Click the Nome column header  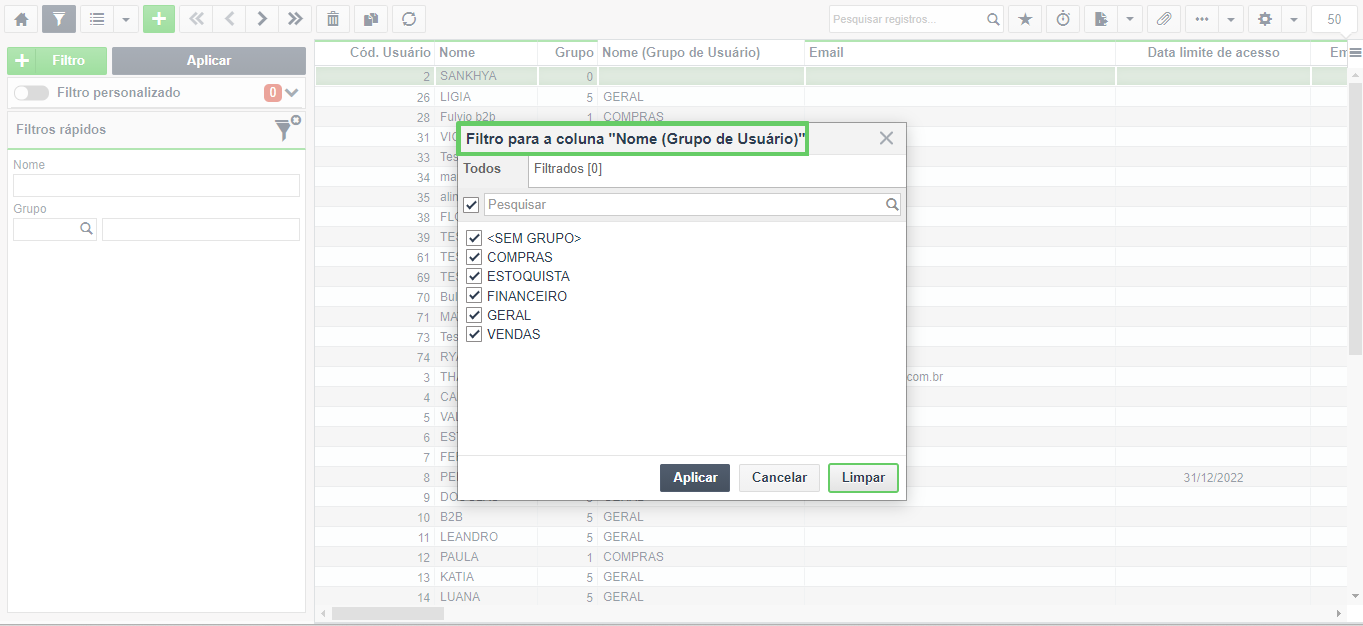[x=485, y=52]
